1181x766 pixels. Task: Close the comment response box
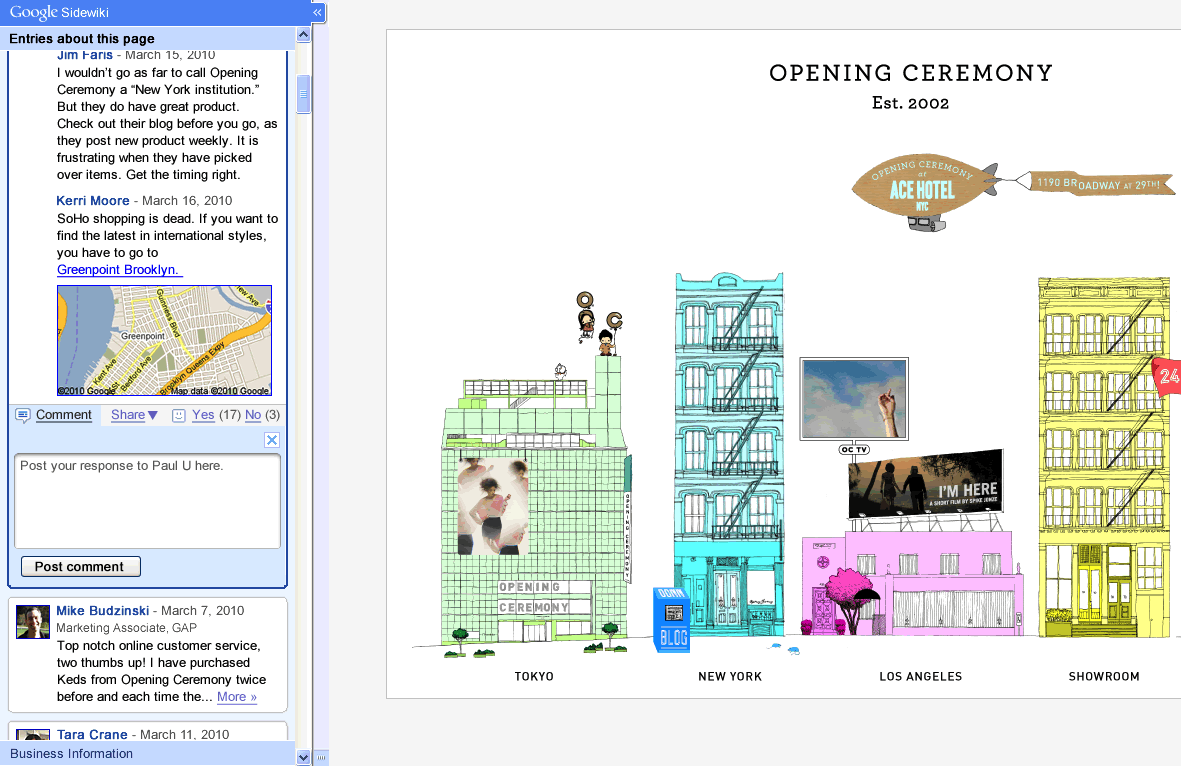pyautogui.click(x=272, y=440)
